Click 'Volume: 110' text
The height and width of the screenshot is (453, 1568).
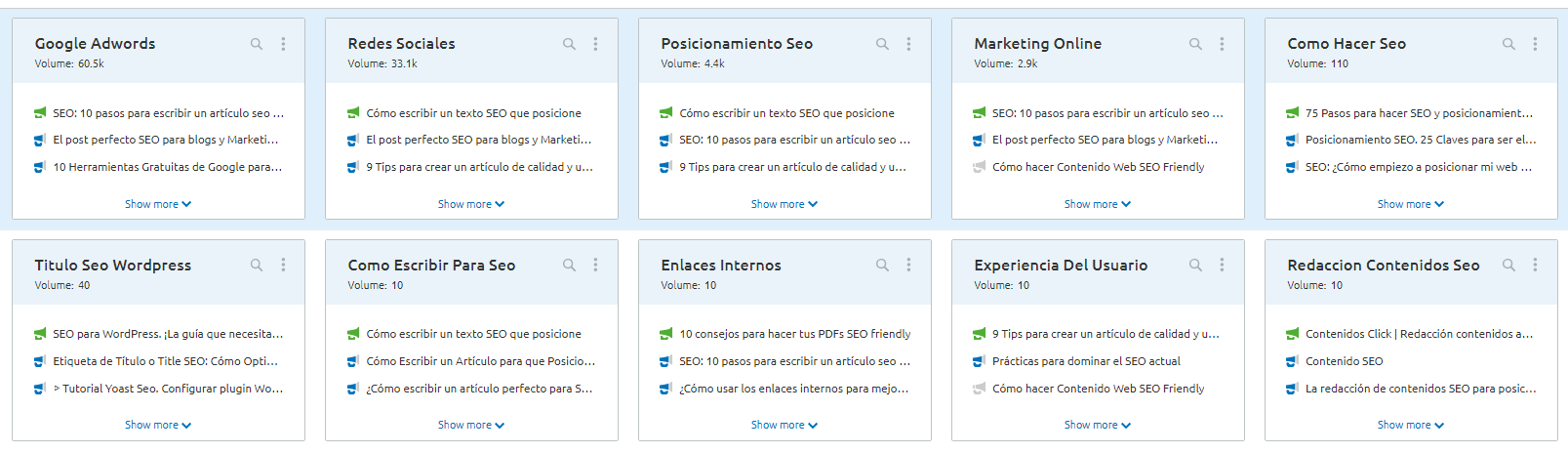point(1317,64)
